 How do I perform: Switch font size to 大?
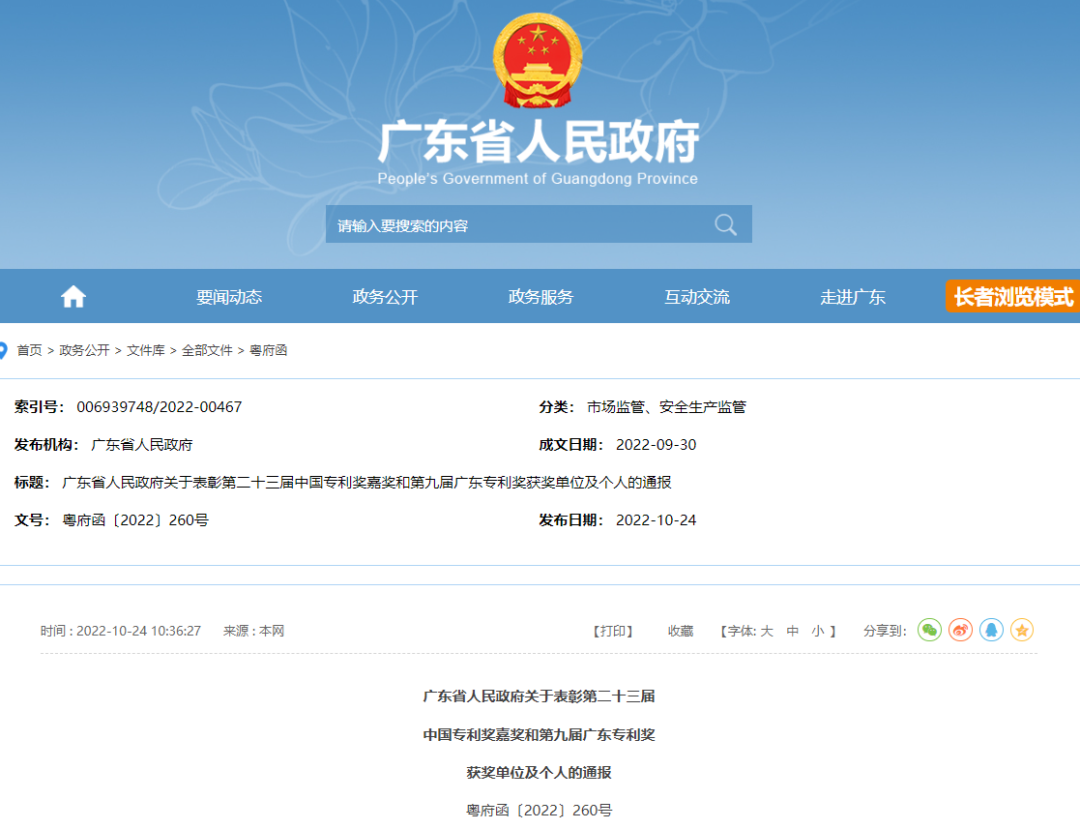coord(768,630)
